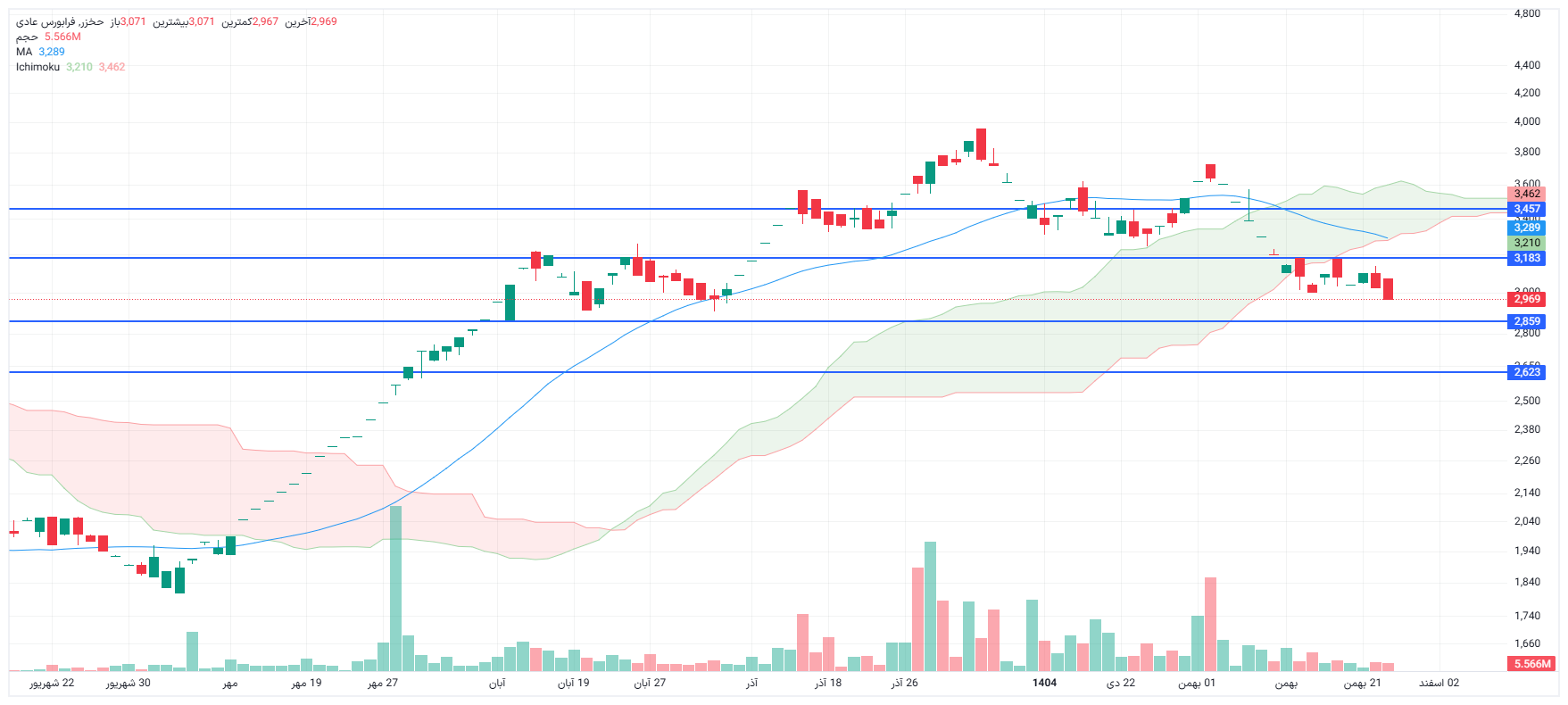Click the red 5.566M volume axis tag
The width and height of the screenshot is (1568, 705).
tap(1531, 664)
